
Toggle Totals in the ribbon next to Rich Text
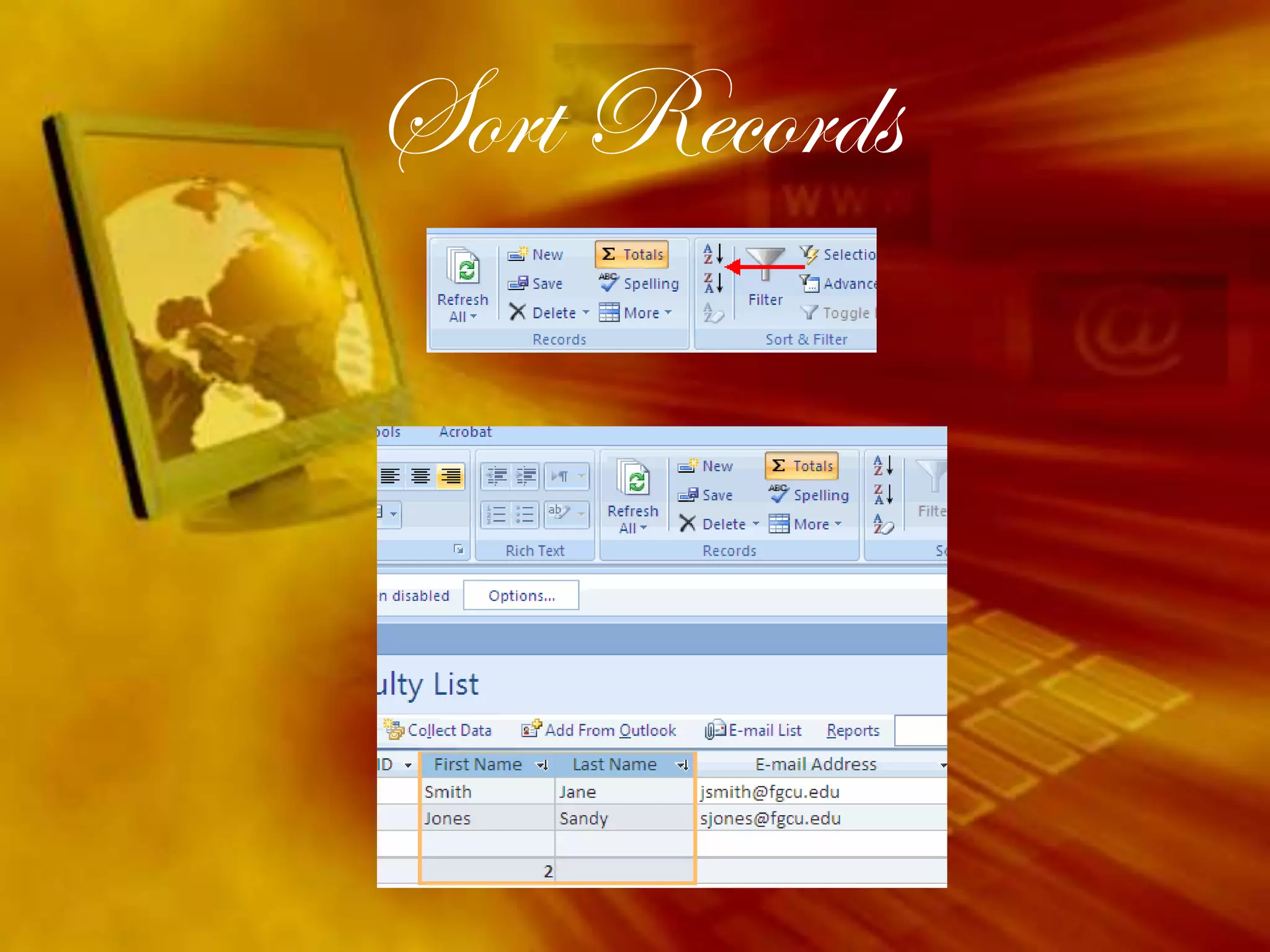click(802, 466)
